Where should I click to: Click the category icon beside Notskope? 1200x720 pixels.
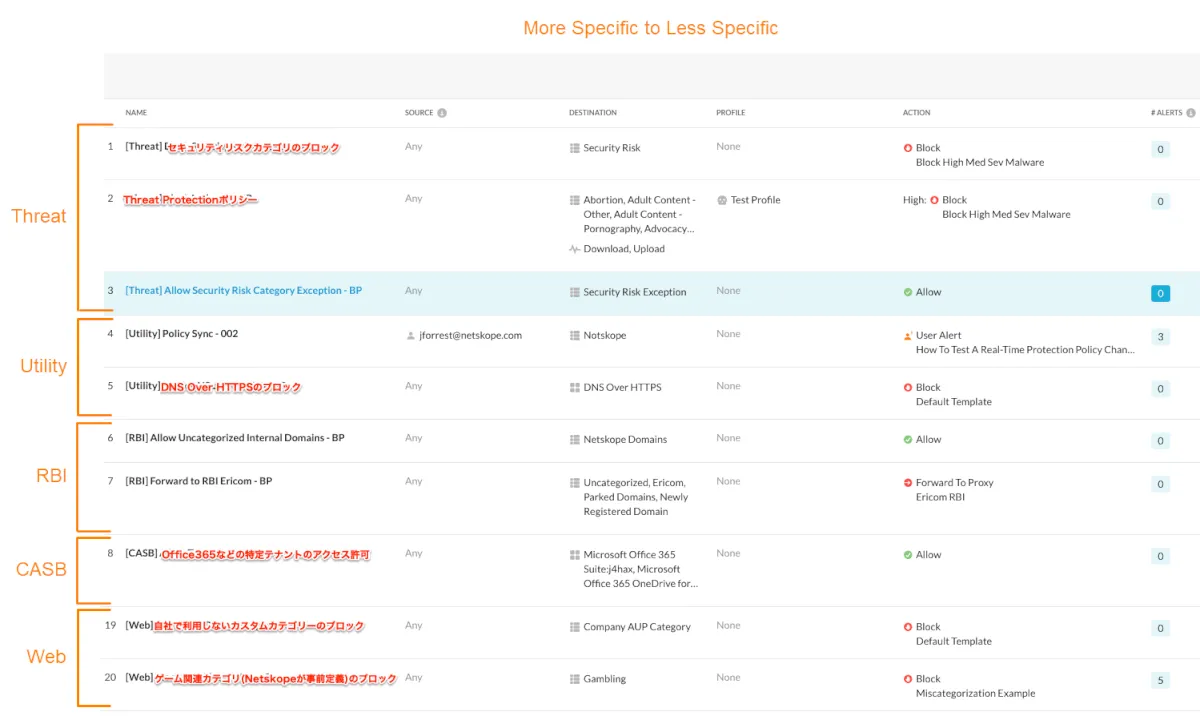(575, 336)
